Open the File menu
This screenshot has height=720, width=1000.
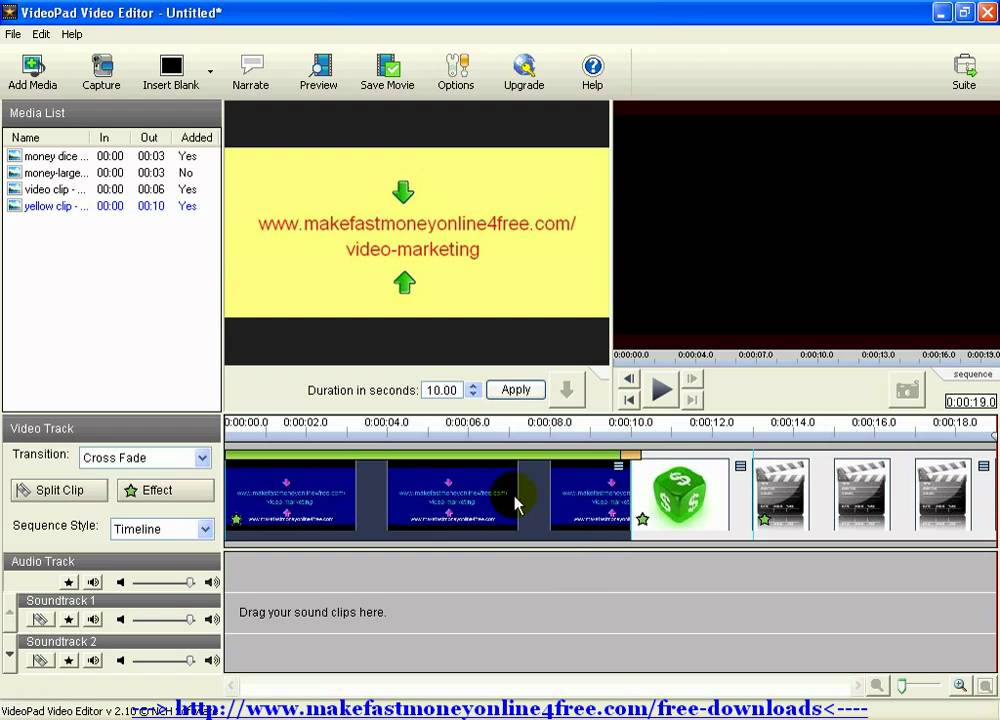click(x=13, y=34)
